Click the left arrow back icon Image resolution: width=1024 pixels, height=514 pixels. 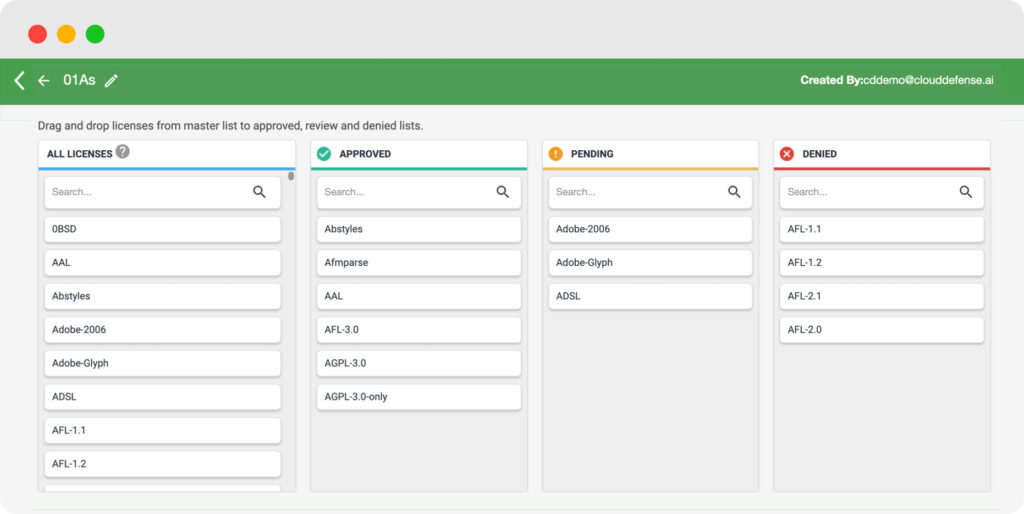point(43,81)
